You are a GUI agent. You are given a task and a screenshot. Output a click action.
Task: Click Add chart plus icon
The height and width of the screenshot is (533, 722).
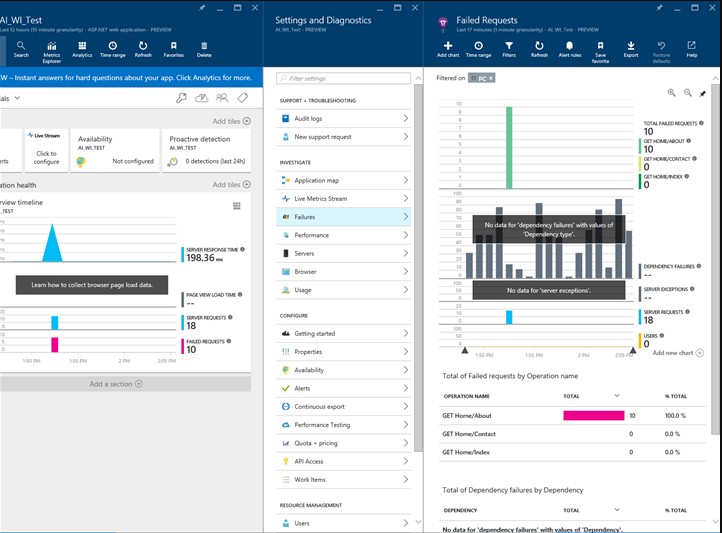[x=448, y=49]
